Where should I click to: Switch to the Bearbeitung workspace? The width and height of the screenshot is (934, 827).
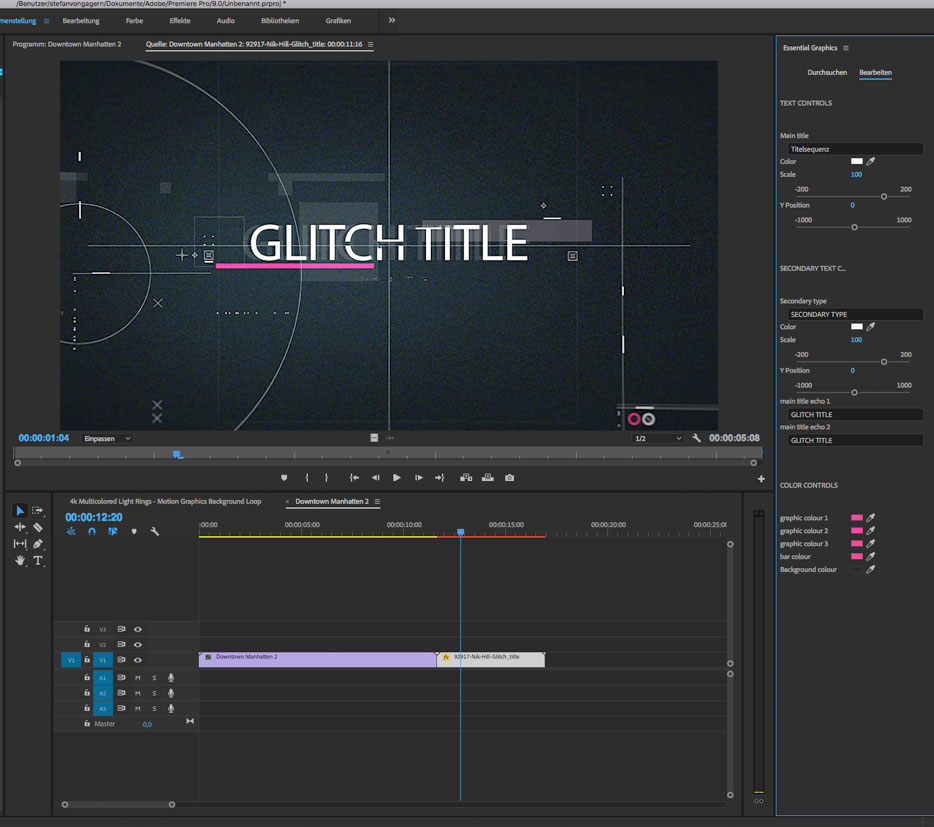pyautogui.click(x=81, y=21)
